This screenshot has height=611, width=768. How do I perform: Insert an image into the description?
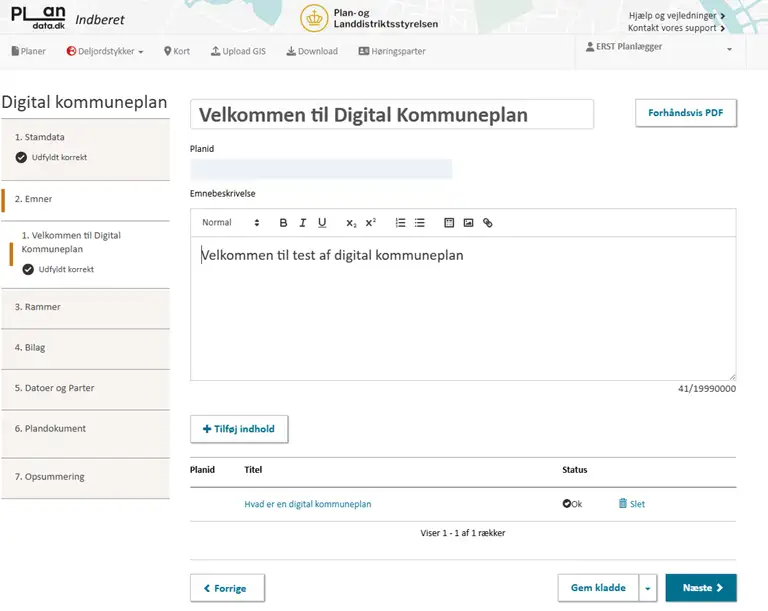pos(468,223)
